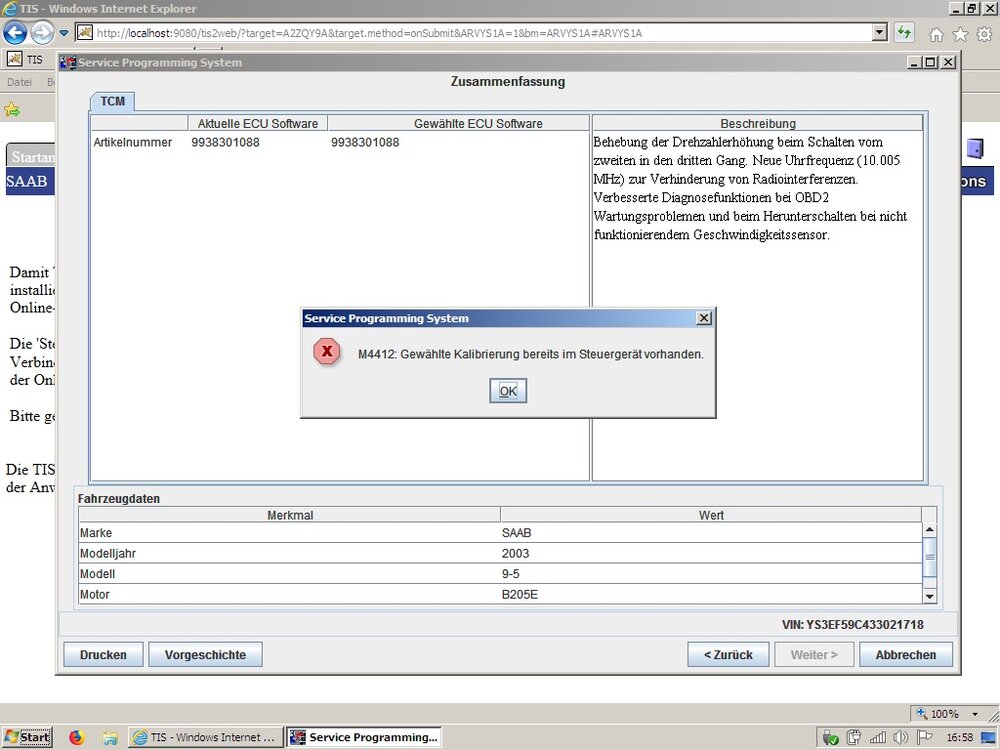Open the browser Tools gear icon
The height and width of the screenshot is (750, 1000).
[984, 34]
